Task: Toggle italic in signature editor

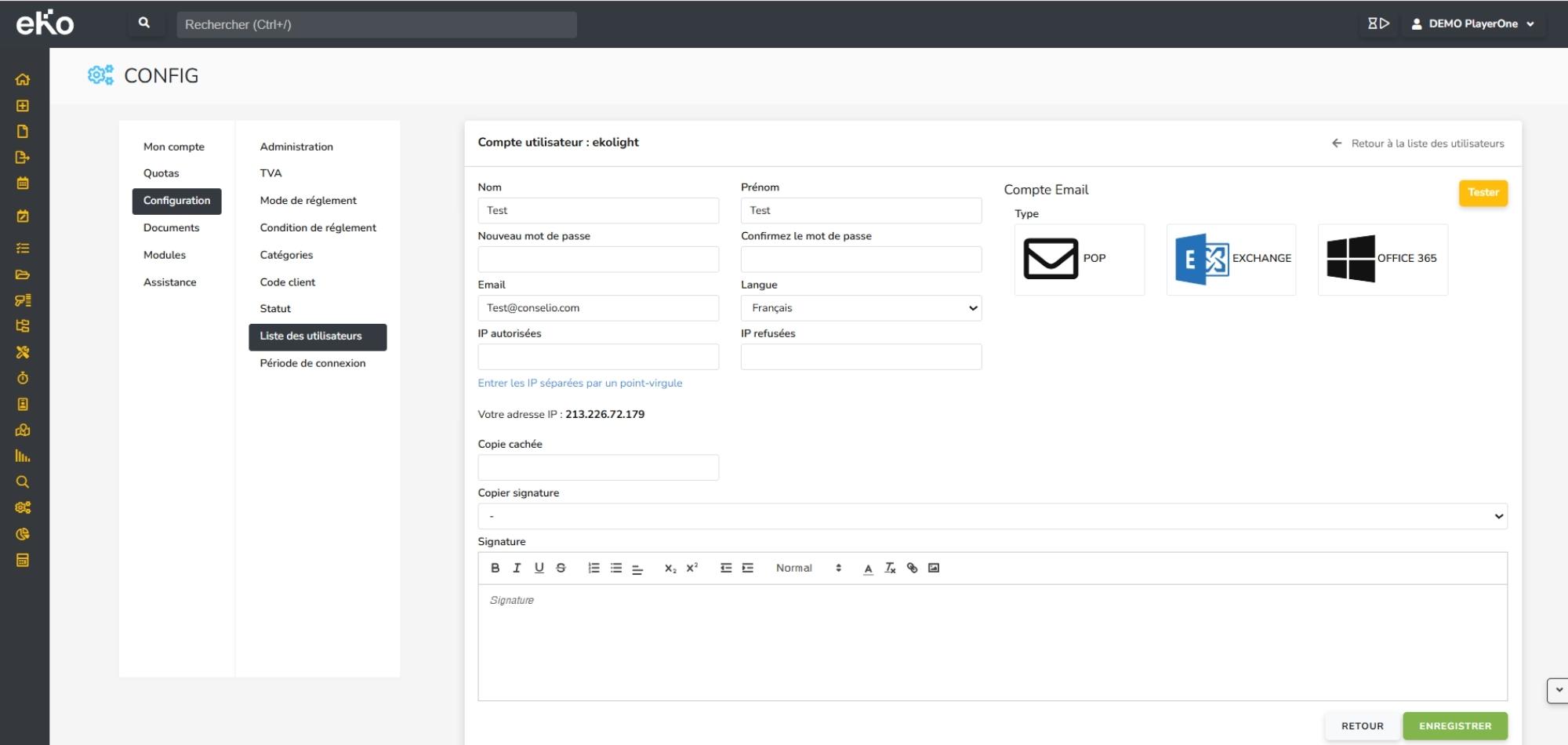Action: (x=517, y=568)
